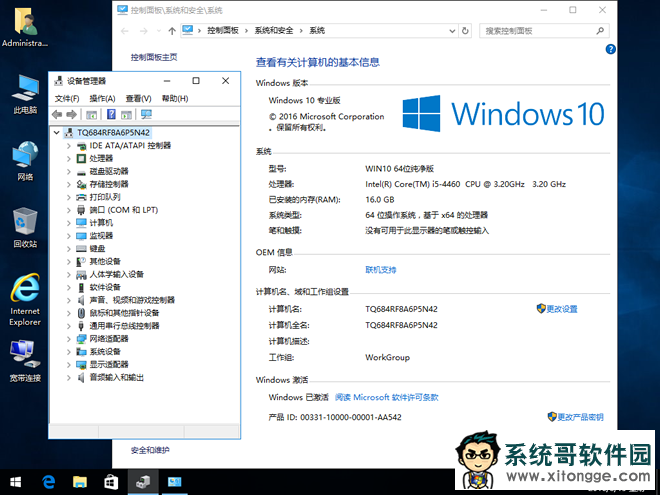Click the refresh icon beside the address bar
Screen dimensions: 660x495
(x=465, y=31)
